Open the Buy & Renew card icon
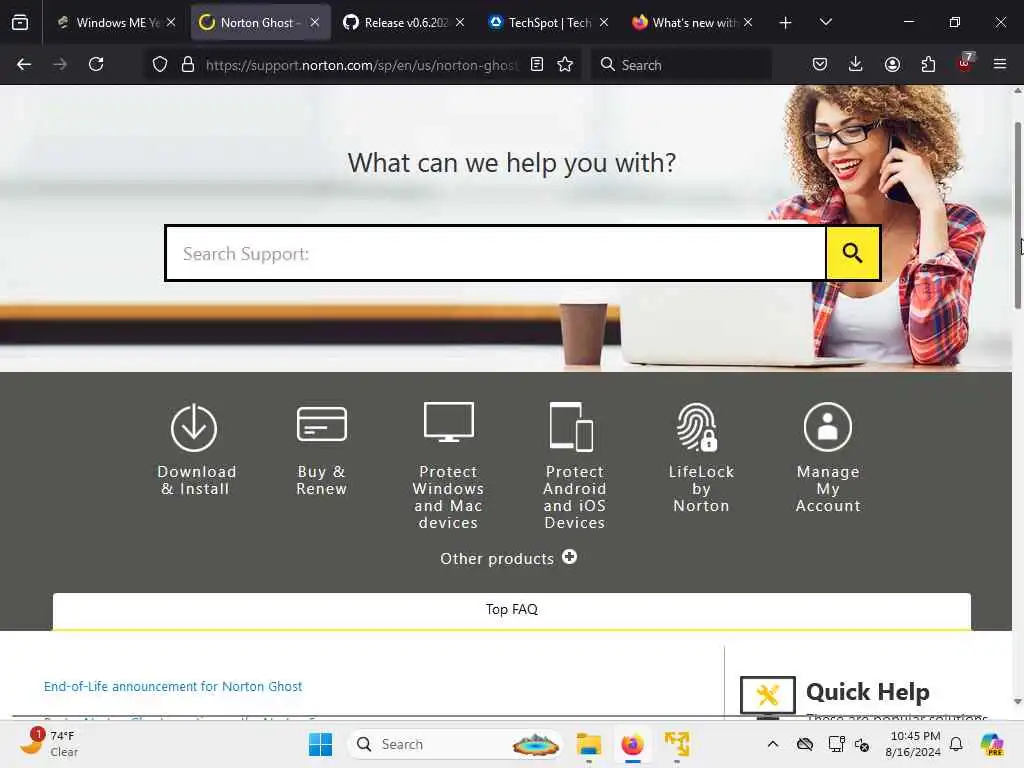 click(x=321, y=424)
